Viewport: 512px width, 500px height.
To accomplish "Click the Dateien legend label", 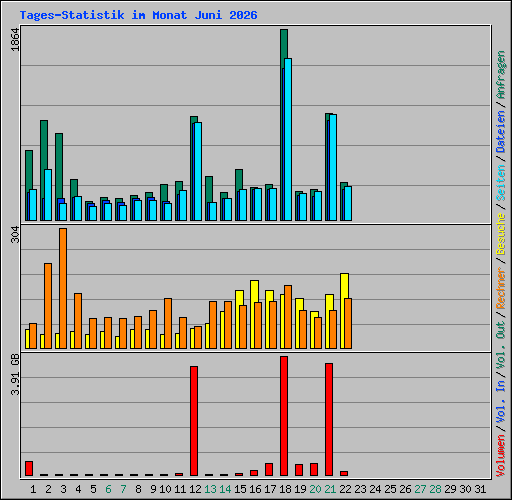I will (x=501, y=132).
